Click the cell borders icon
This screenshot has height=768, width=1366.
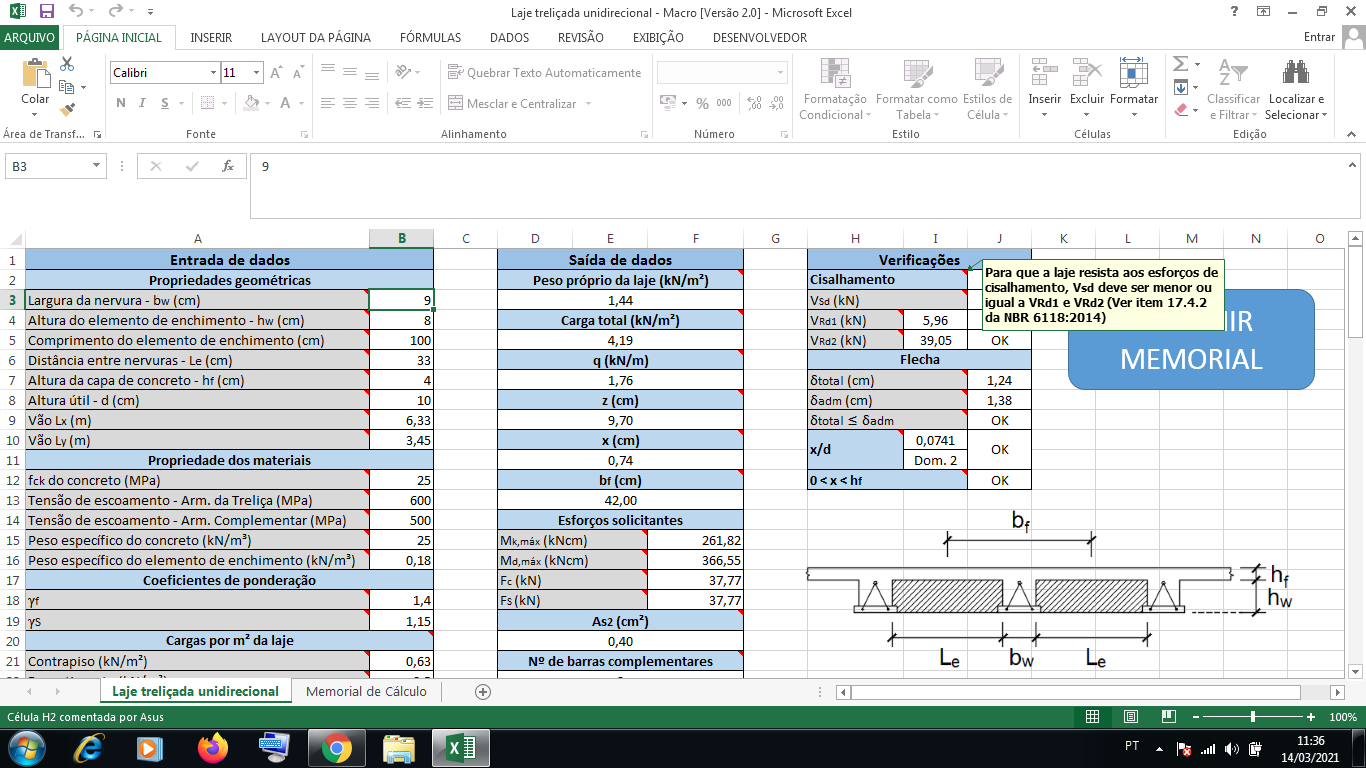click(209, 103)
